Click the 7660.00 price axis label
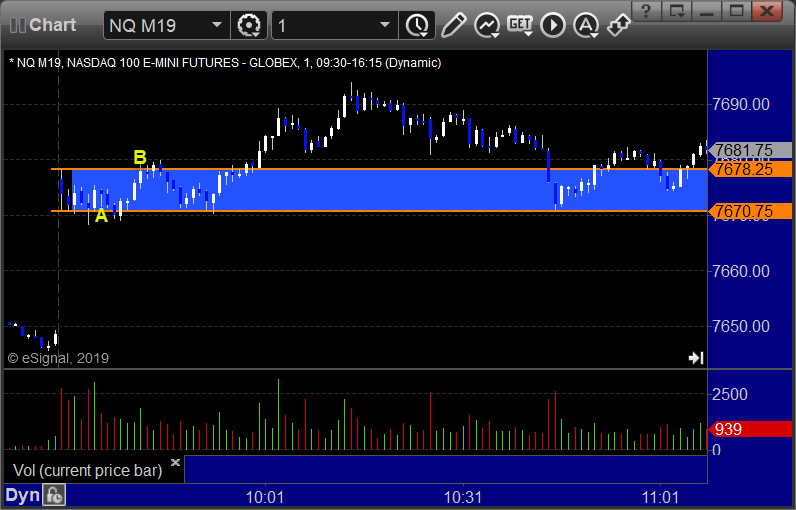The width and height of the screenshot is (796, 510). (x=741, y=271)
